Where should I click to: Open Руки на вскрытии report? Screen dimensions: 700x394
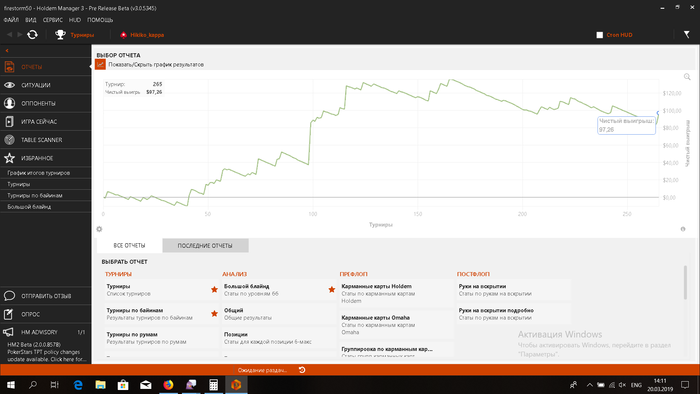[514, 290]
